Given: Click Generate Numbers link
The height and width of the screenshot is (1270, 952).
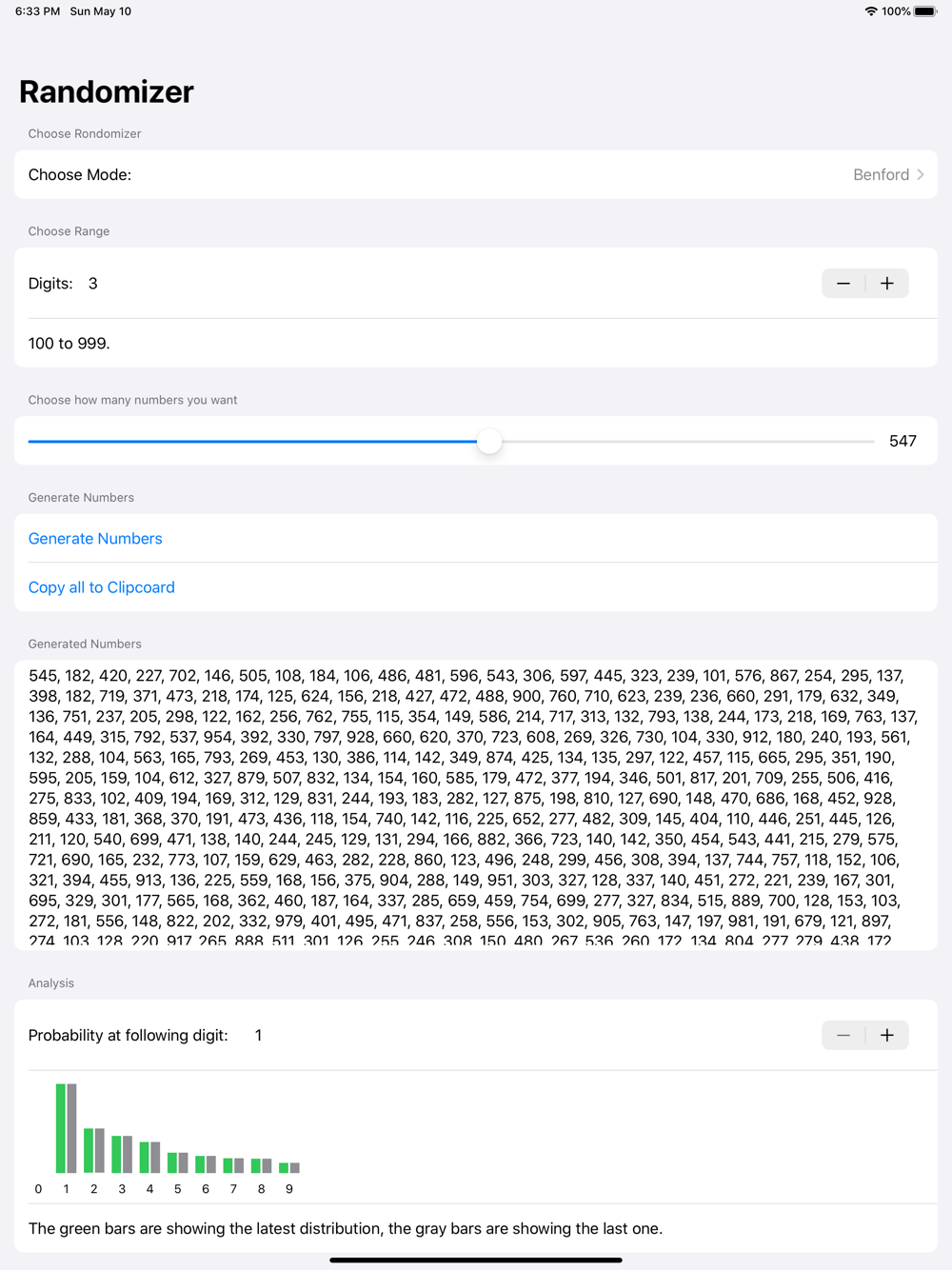Looking at the screenshot, I should [x=95, y=539].
